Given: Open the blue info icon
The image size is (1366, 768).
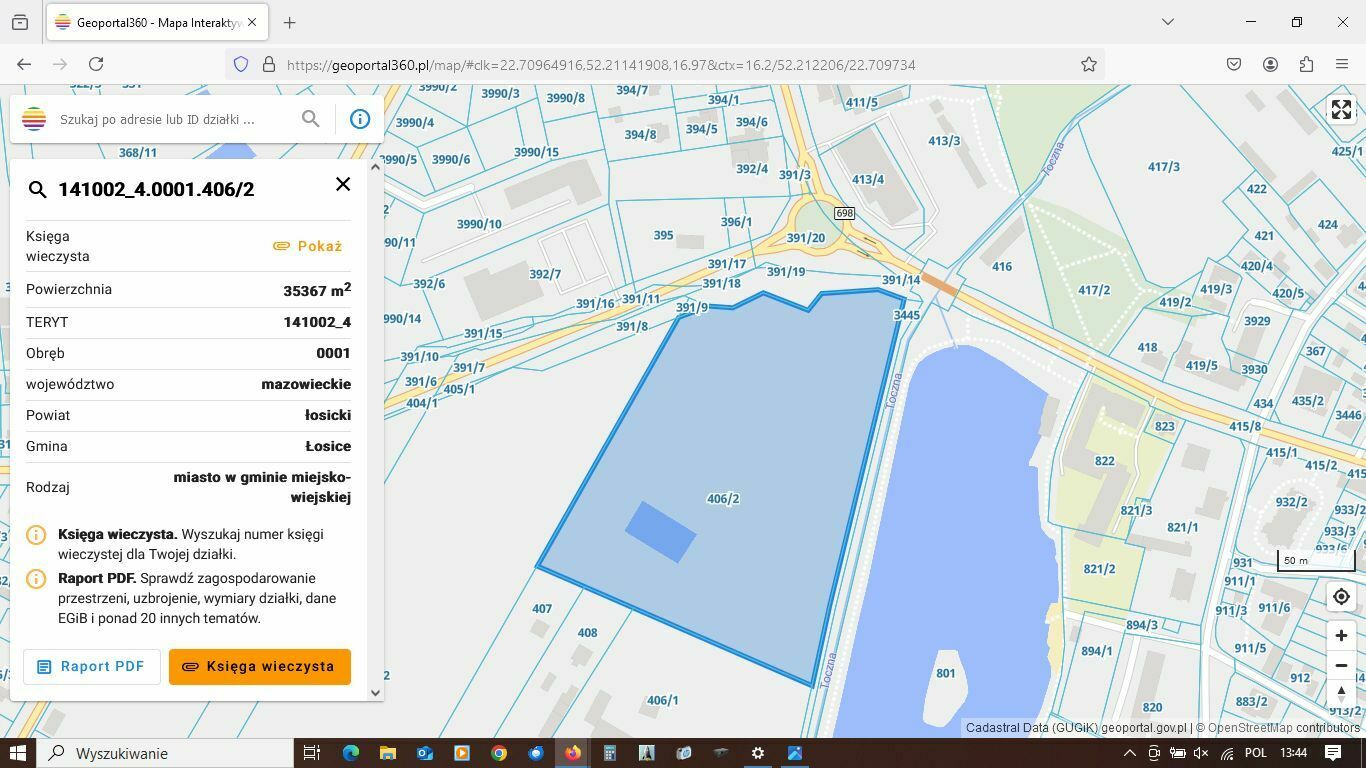Looking at the screenshot, I should (x=360, y=119).
